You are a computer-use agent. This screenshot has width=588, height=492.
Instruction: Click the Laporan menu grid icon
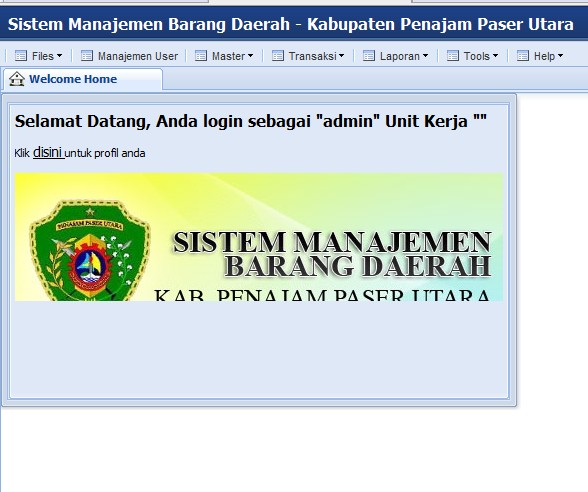pyautogui.click(x=369, y=56)
